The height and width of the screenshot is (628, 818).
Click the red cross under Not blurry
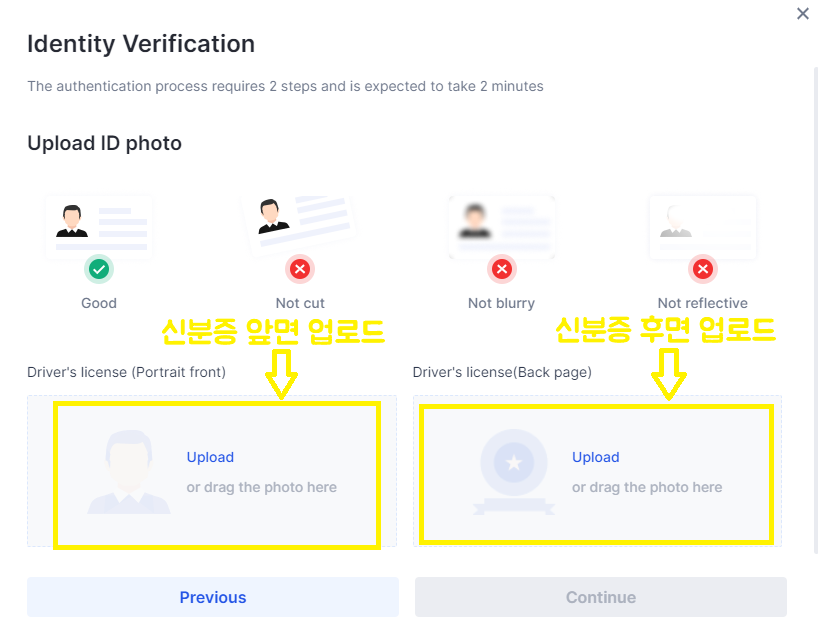coord(501,268)
